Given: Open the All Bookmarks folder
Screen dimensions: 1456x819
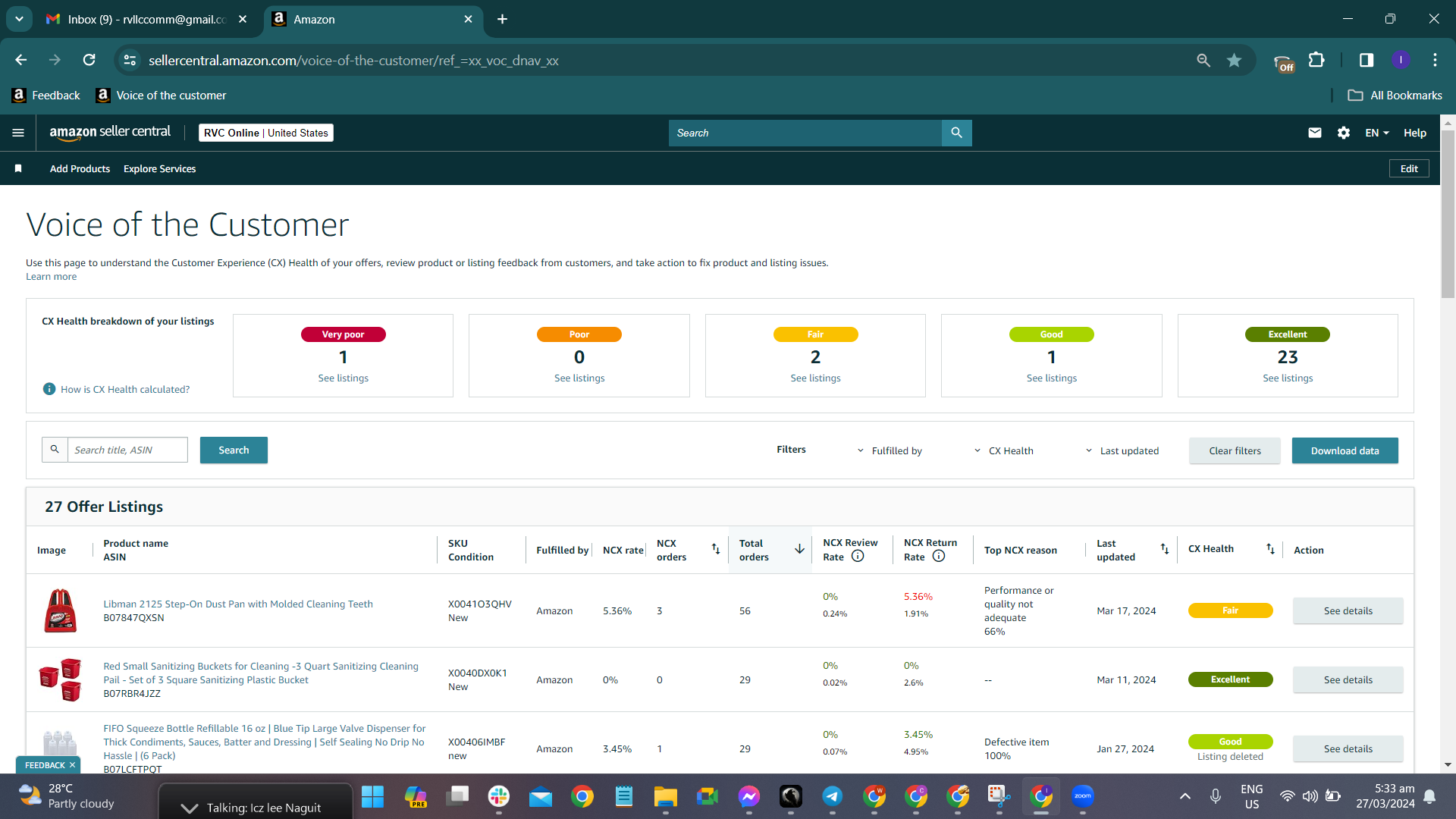Looking at the screenshot, I should tap(1395, 96).
